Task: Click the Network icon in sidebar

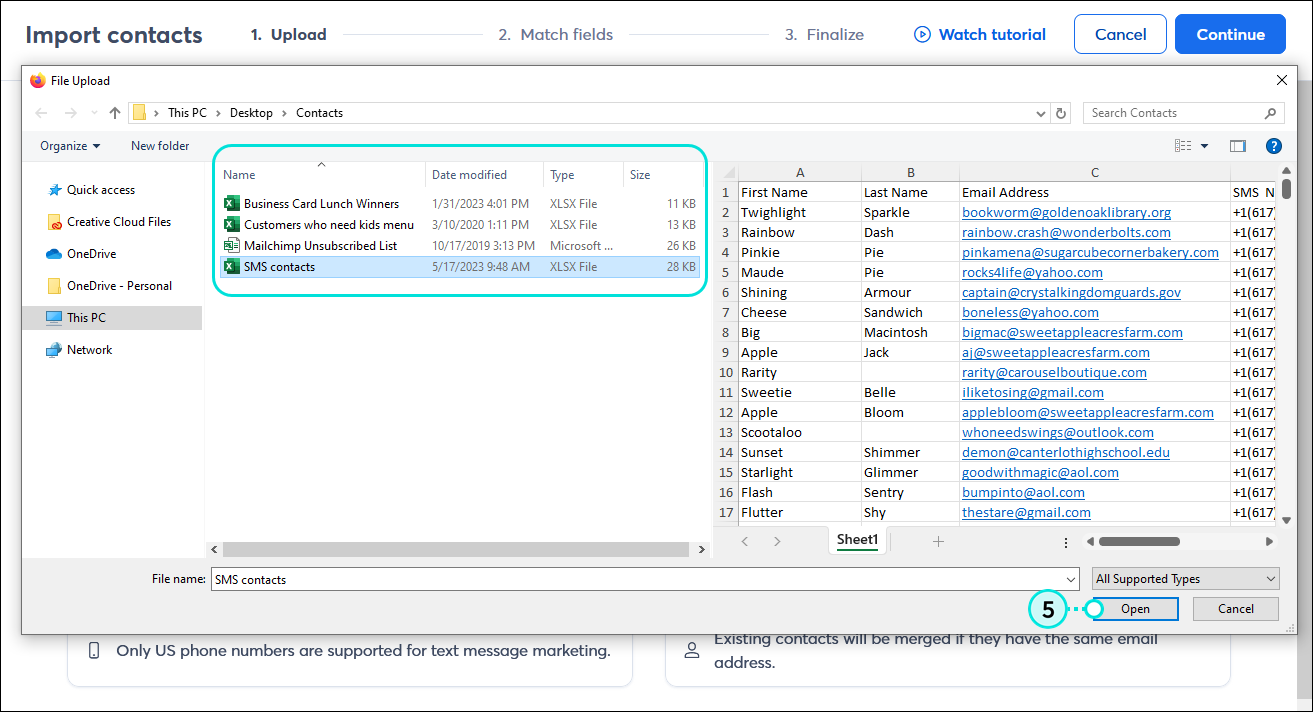Action: [x=54, y=350]
